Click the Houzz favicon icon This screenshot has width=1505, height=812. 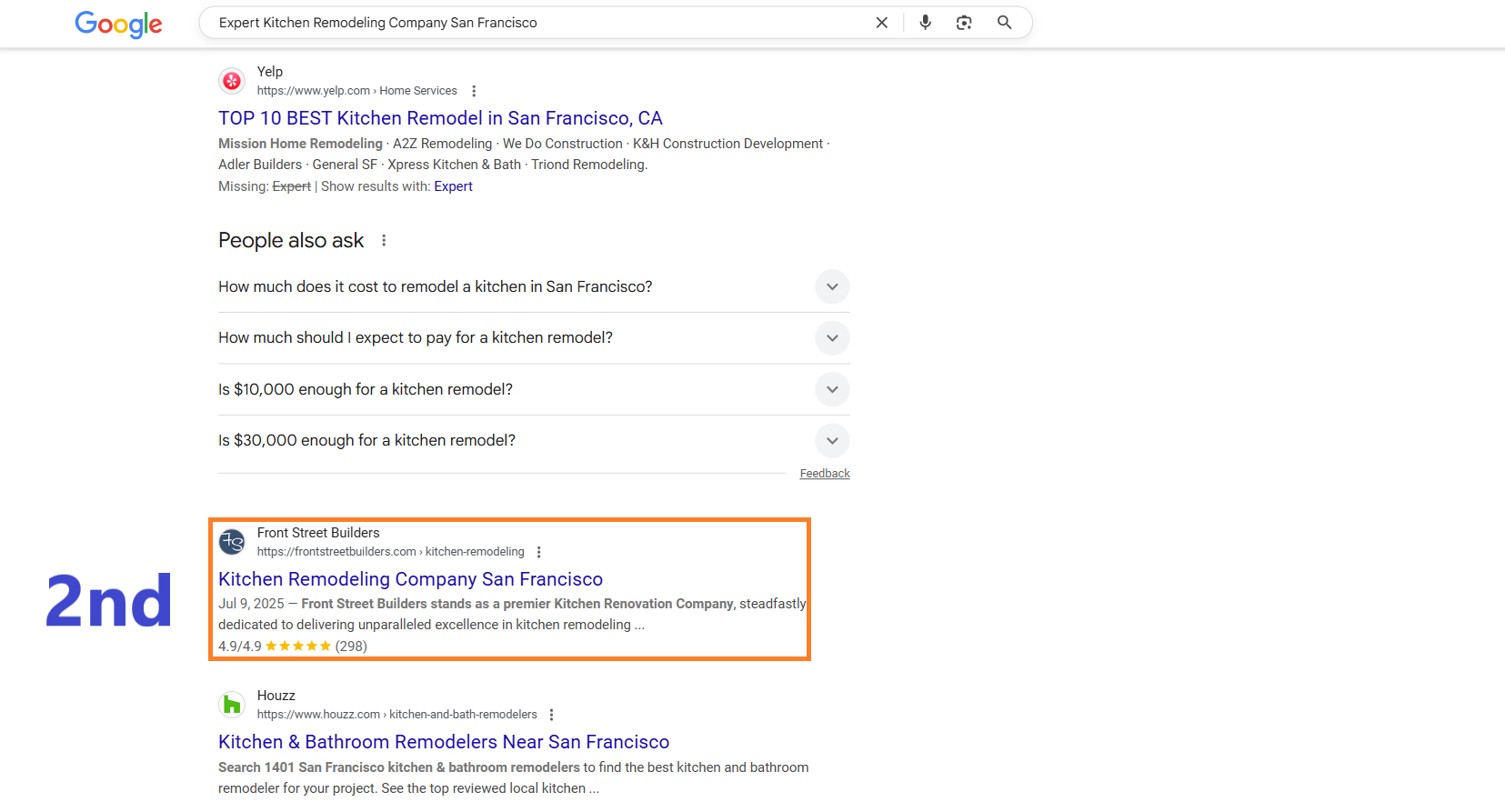tap(232, 705)
